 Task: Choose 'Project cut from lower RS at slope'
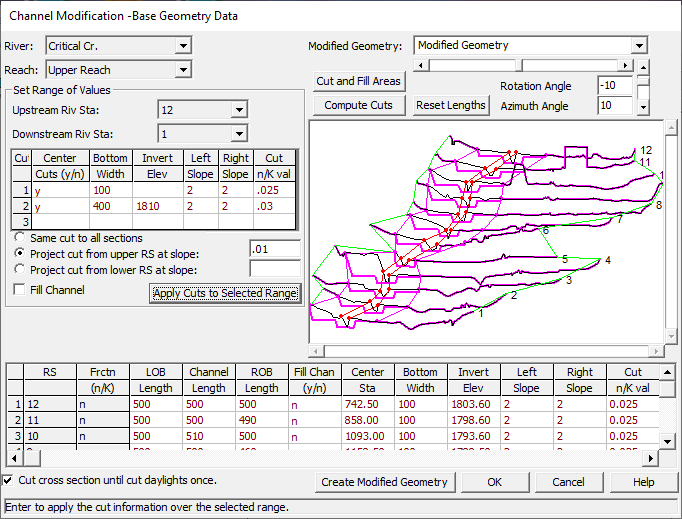(21, 268)
